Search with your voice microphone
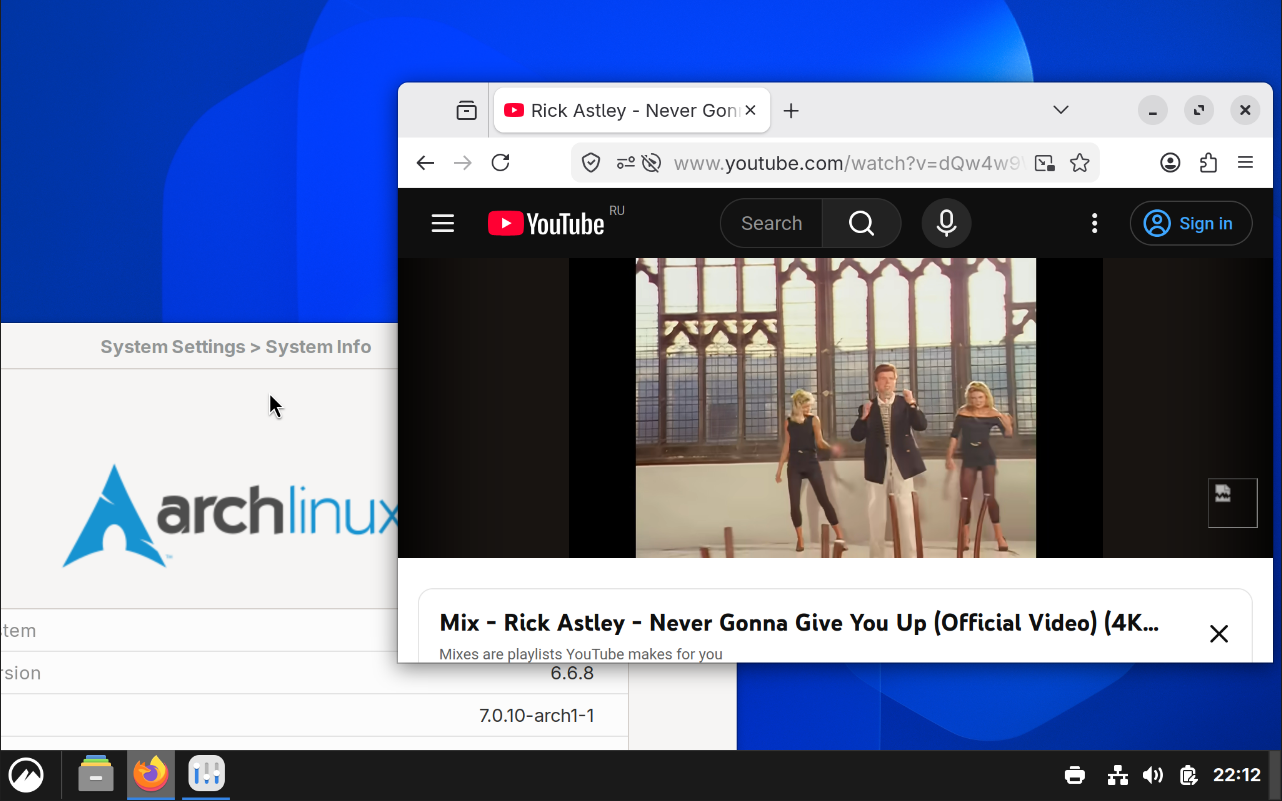Viewport: 1282px width, 801px height. [946, 223]
